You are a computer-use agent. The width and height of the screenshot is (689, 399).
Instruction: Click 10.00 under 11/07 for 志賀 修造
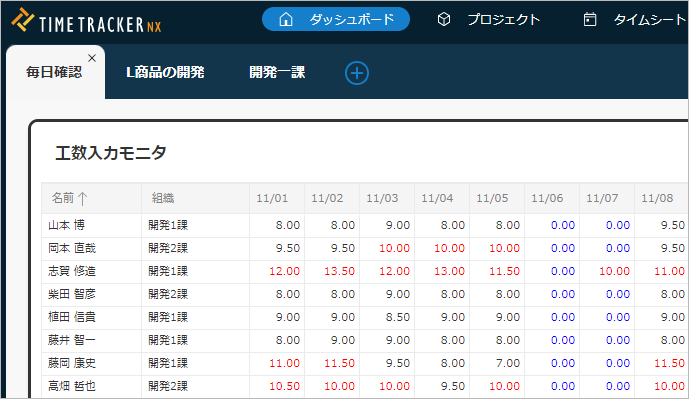(614, 271)
